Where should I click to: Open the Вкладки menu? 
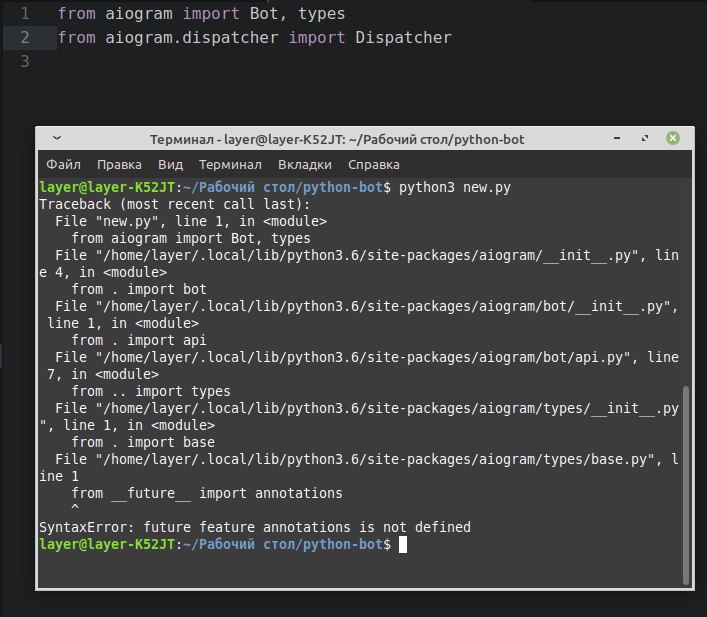coord(305,165)
